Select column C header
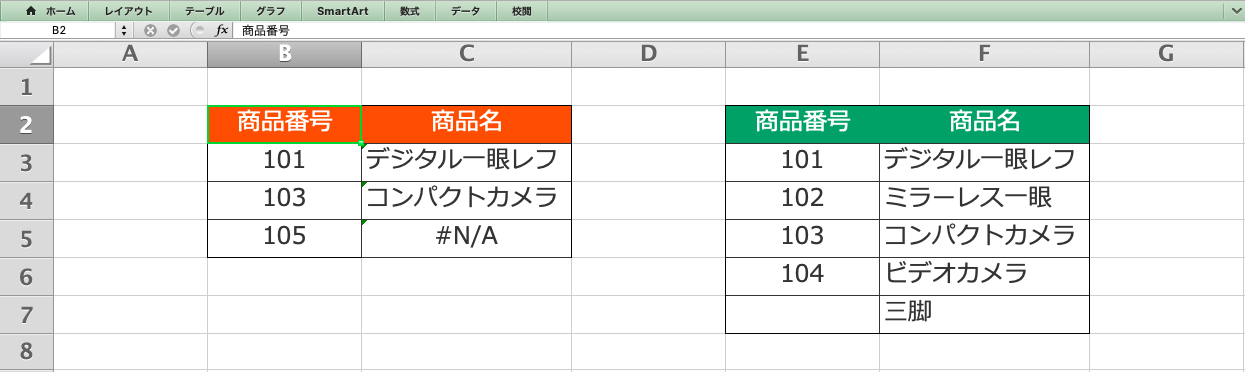 point(466,54)
